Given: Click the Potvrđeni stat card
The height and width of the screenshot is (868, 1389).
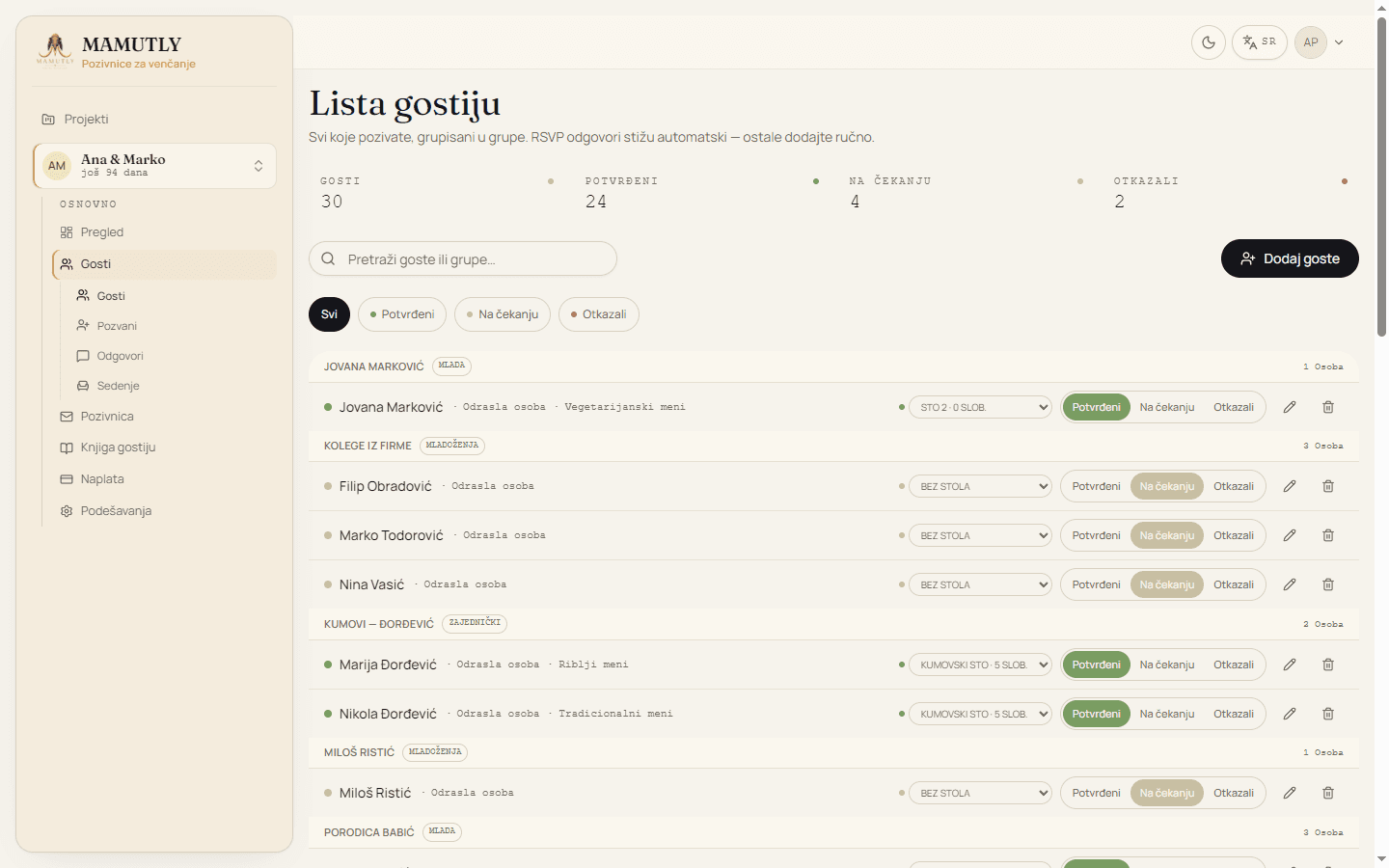Looking at the screenshot, I should (702, 194).
